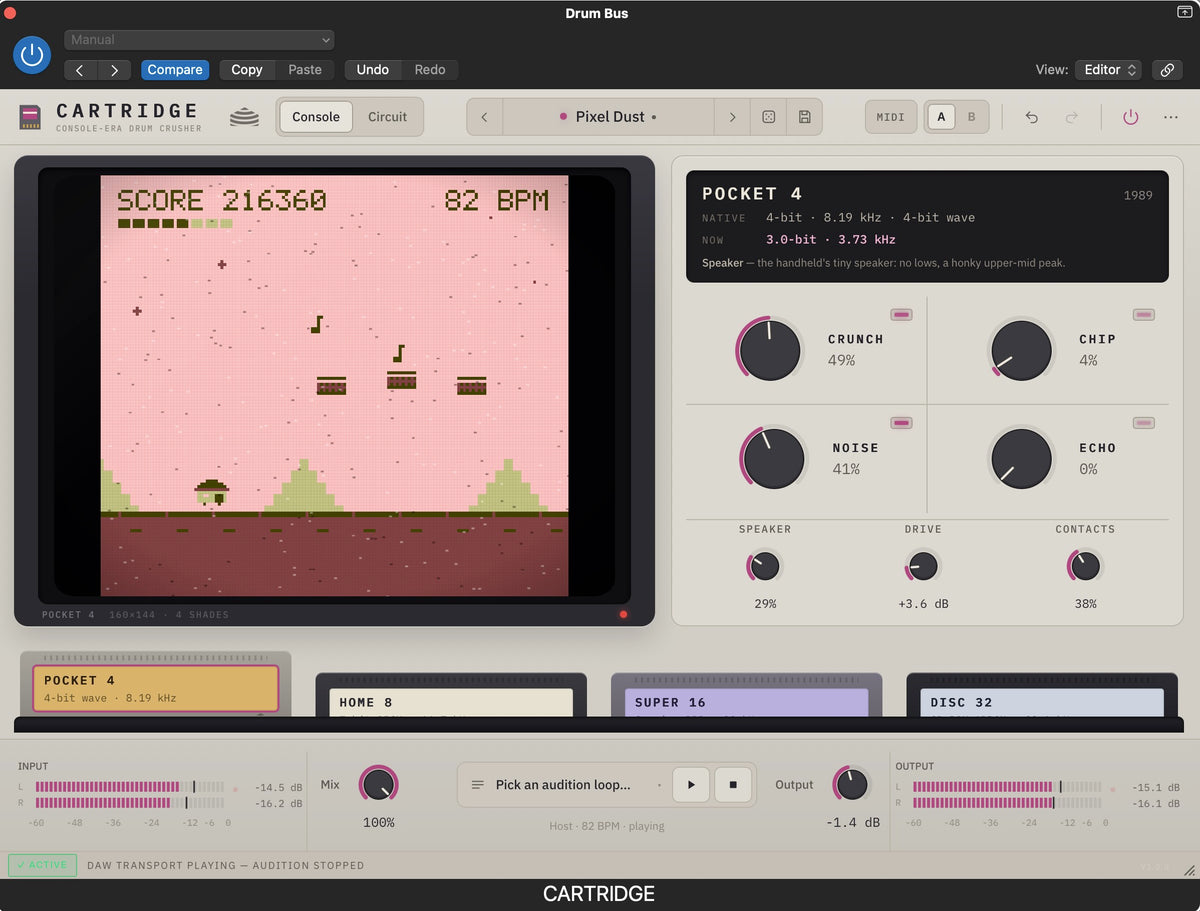Click the 49% Crunch value
The image size is (1200, 911).
pyautogui.click(x=841, y=360)
